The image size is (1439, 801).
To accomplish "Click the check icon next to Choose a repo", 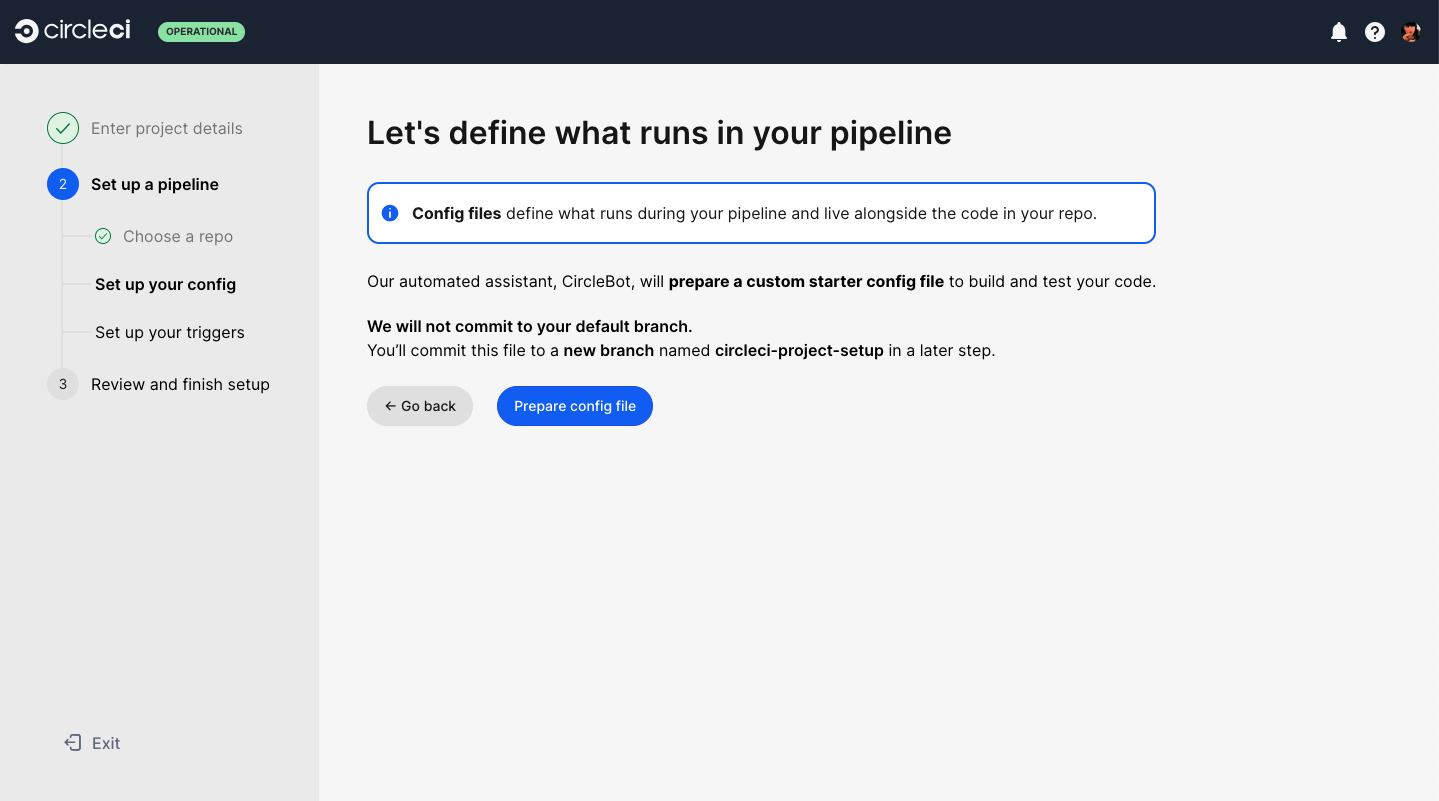I will tap(103, 236).
